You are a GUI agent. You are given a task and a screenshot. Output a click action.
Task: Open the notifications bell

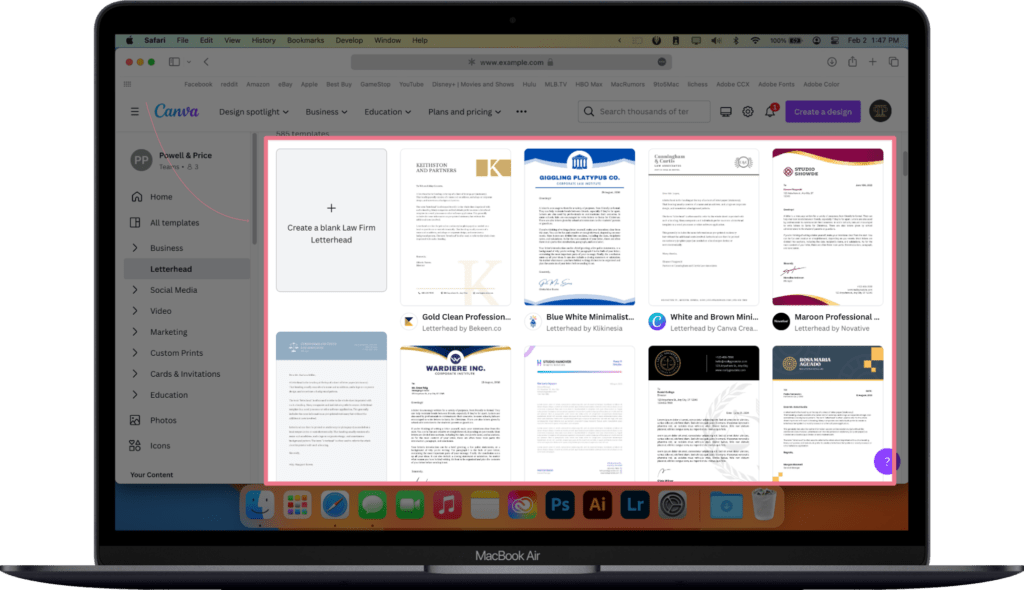click(770, 112)
